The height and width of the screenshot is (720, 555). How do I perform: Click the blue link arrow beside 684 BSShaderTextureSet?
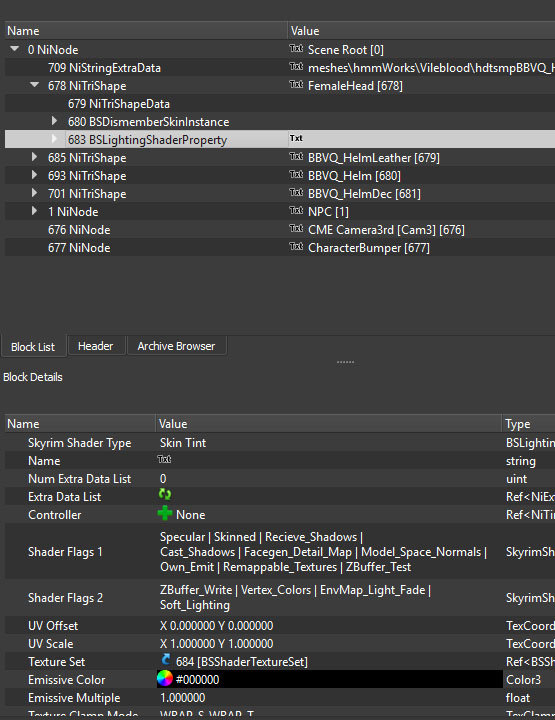(166, 660)
